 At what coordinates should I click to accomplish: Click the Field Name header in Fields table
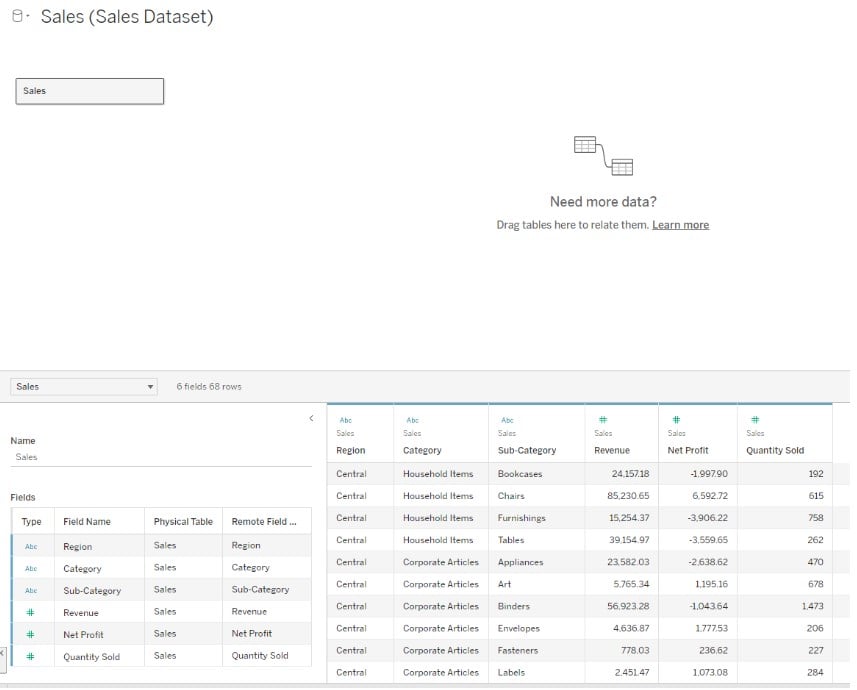87,522
